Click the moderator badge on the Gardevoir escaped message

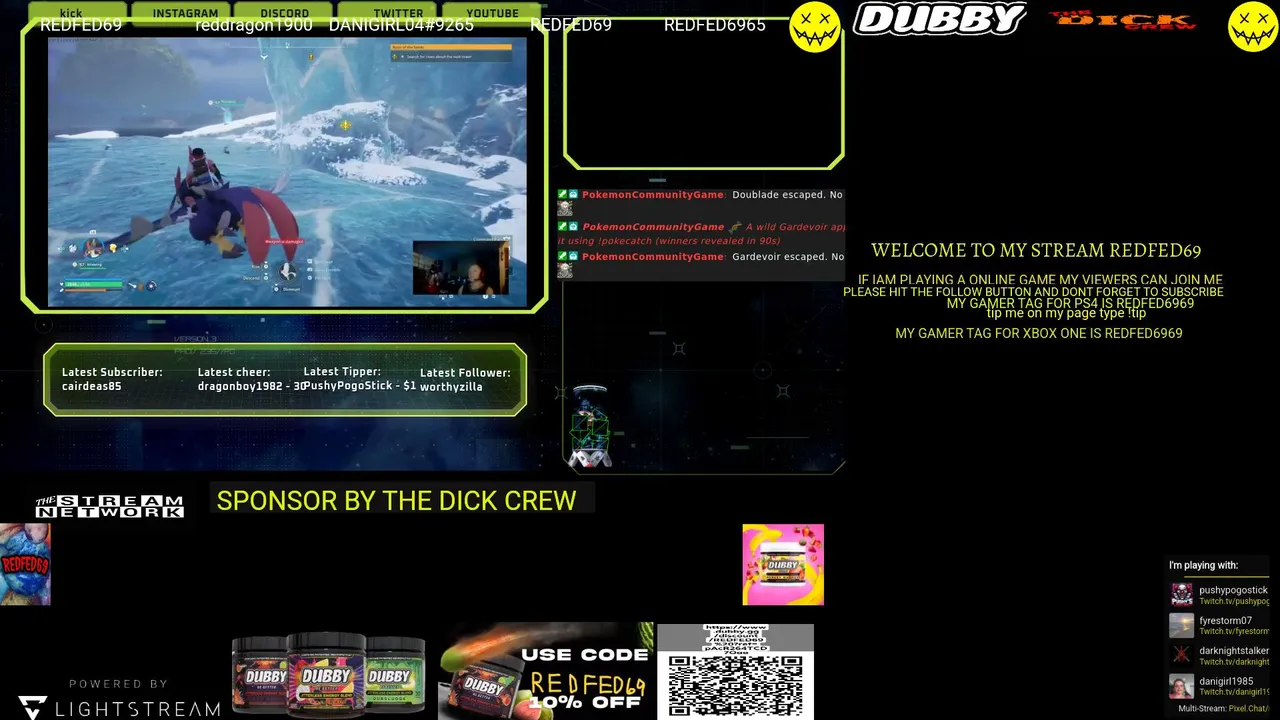[563, 256]
